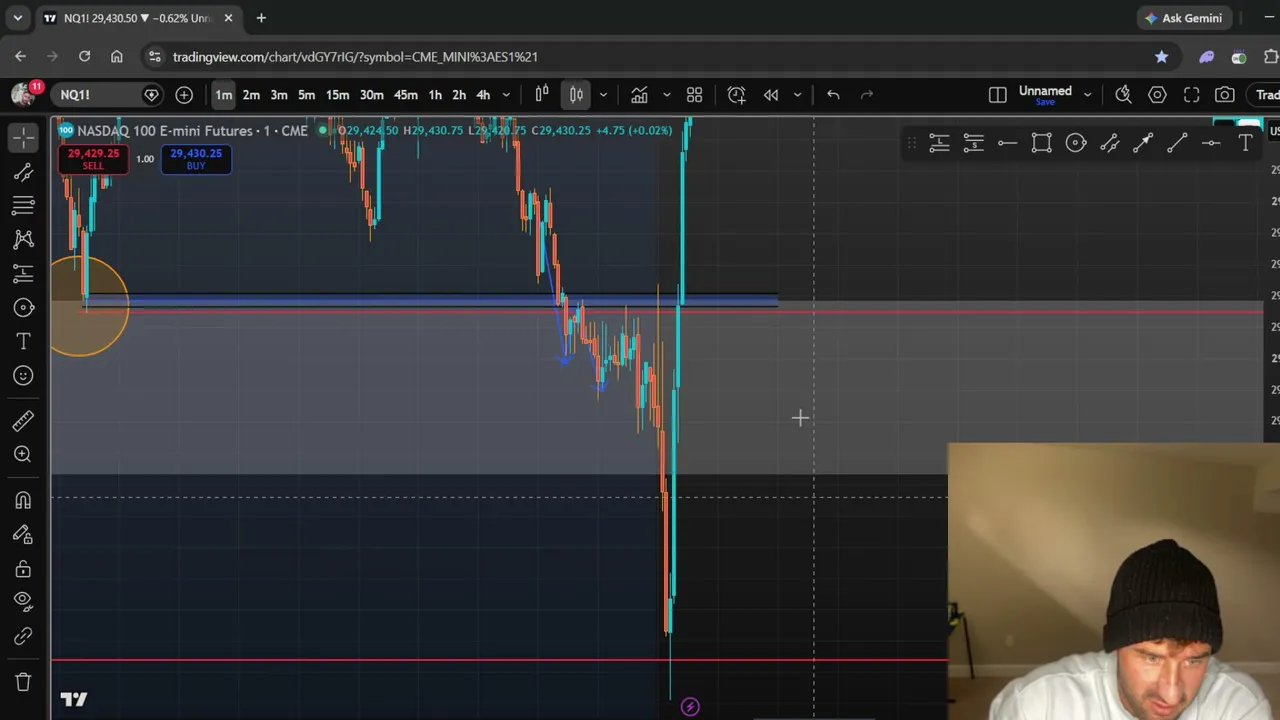This screenshot has height=720, width=1280.
Task: Switch chart to 2h interval
Action: pyautogui.click(x=459, y=95)
